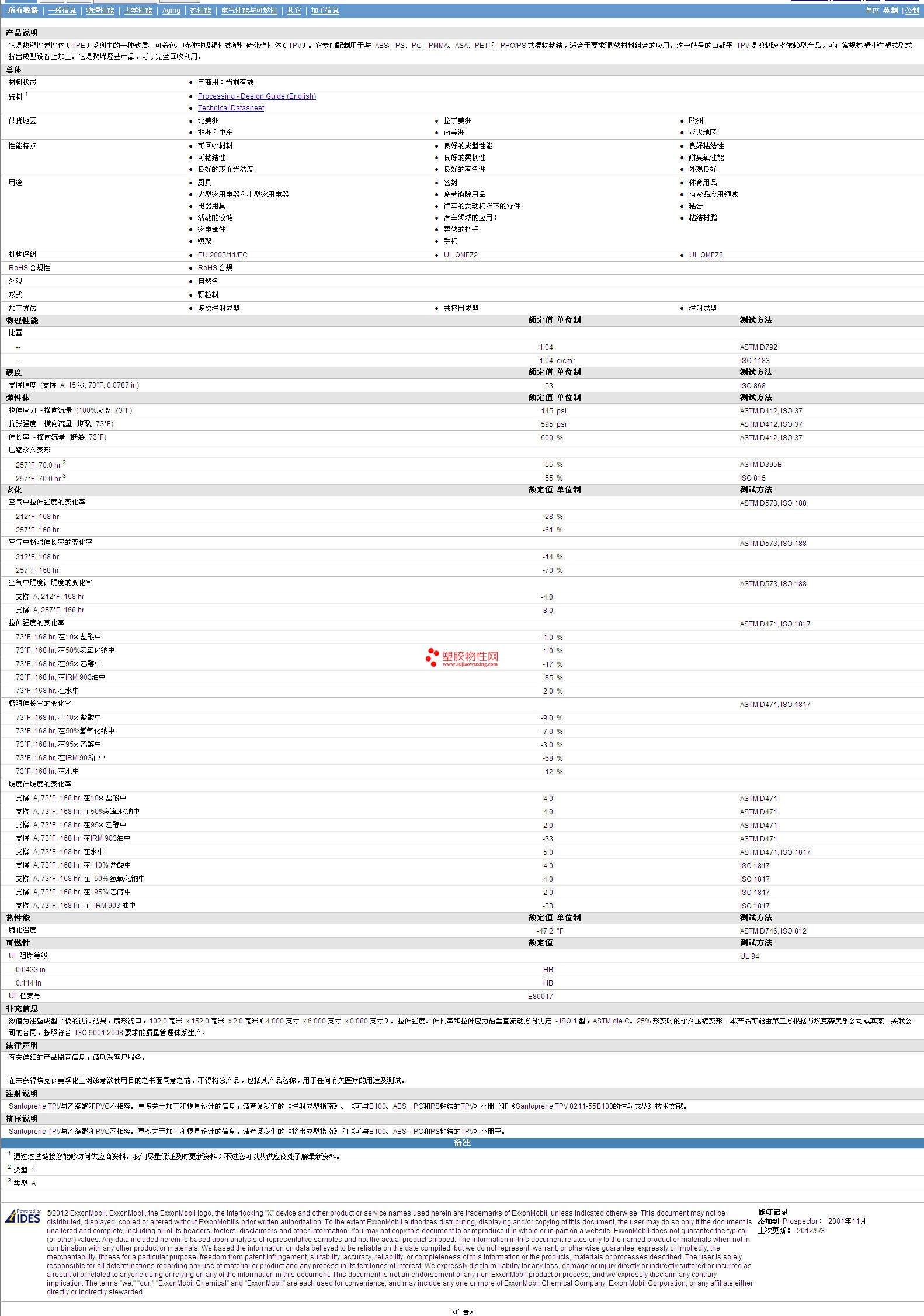924x1316 pixels.
Task: Click the 备注 notes bar
Action: tap(462, 1143)
